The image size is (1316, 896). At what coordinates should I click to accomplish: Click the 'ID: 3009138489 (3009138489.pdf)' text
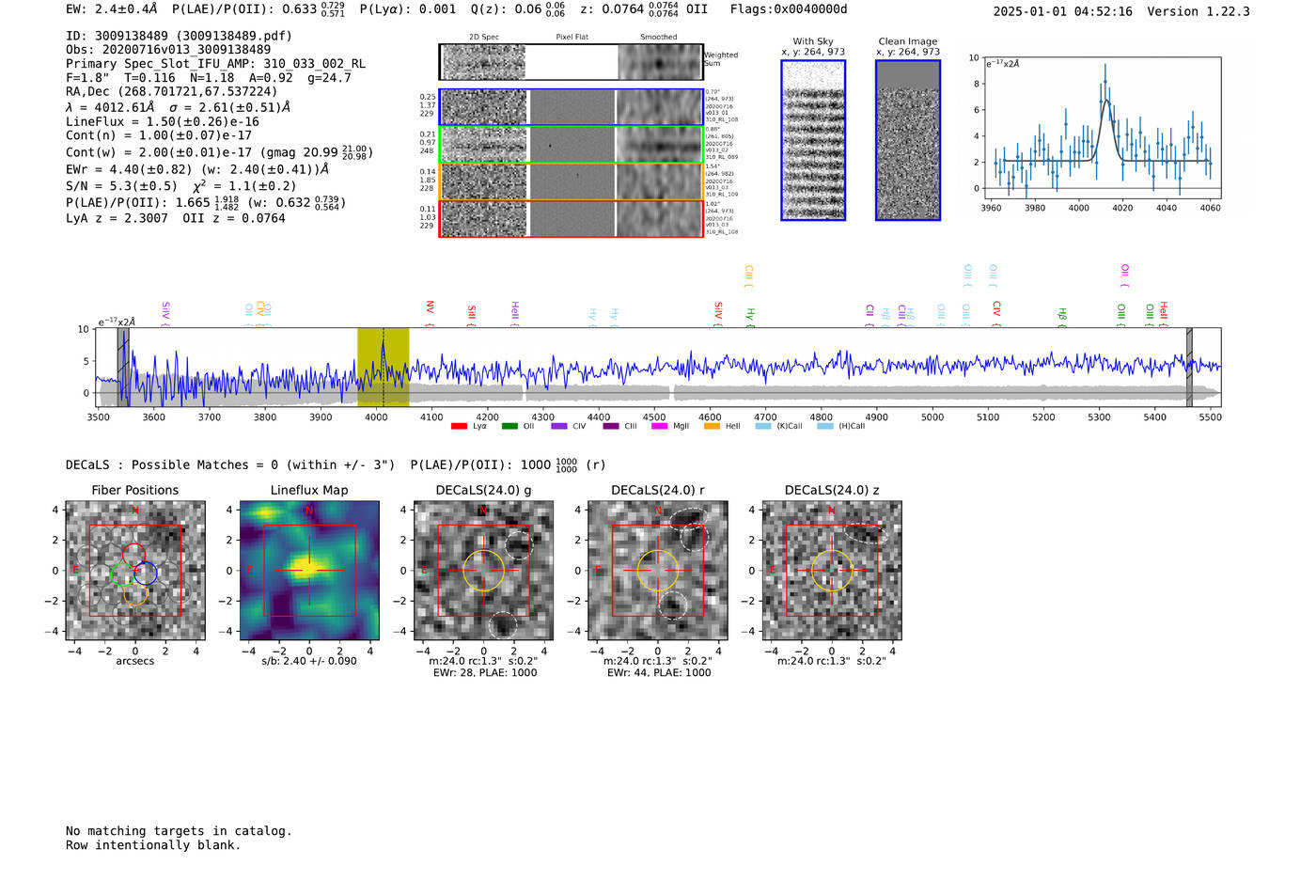(179, 36)
